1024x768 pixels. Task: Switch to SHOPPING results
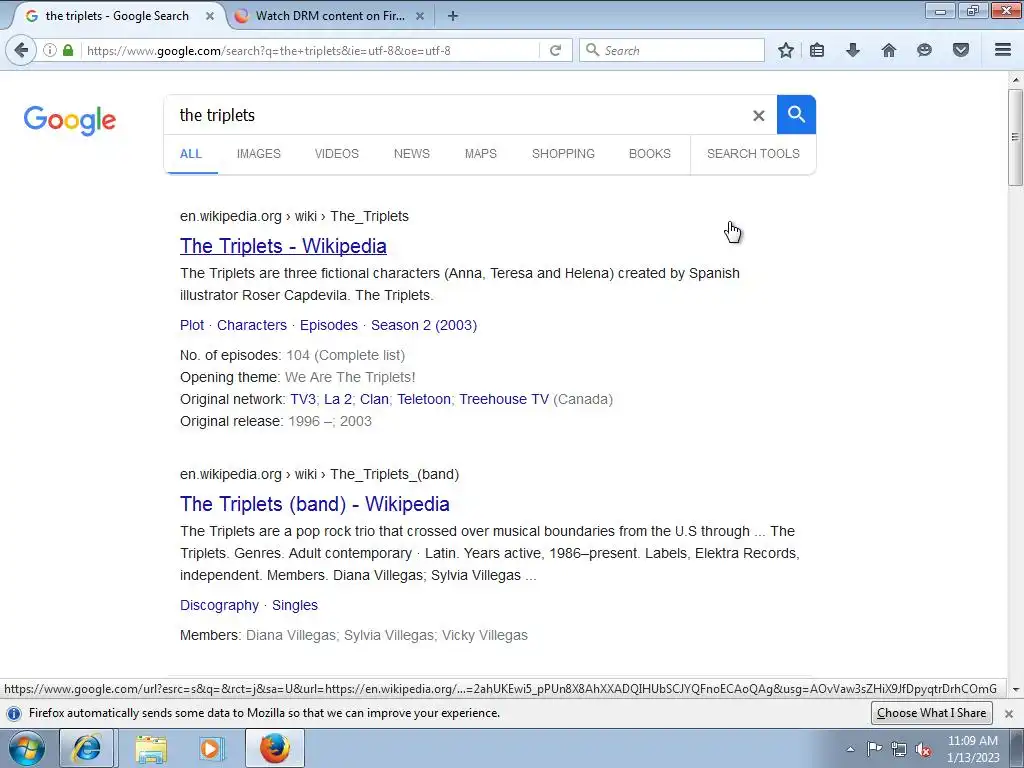click(x=563, y=153)
